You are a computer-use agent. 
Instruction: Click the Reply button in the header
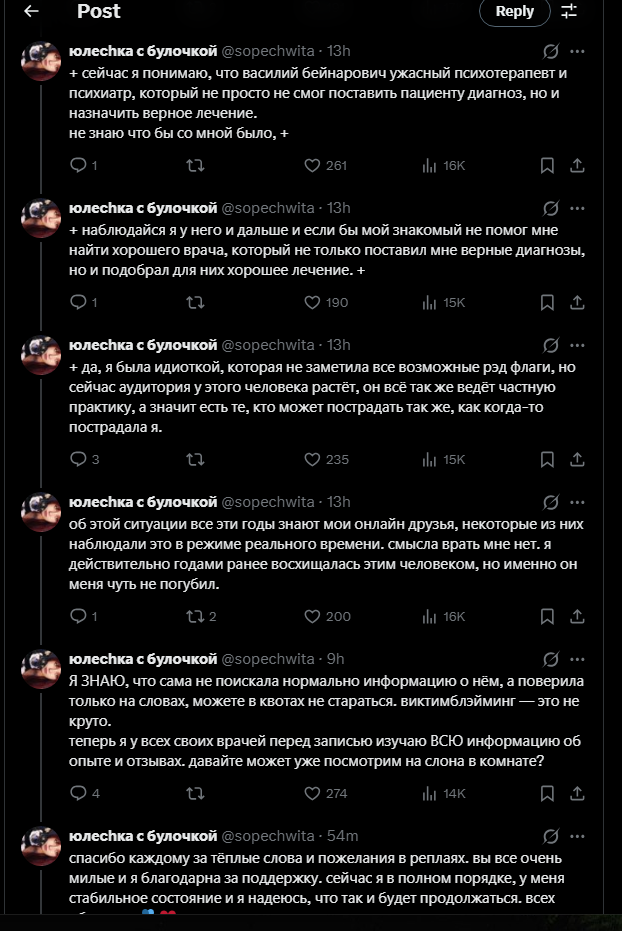coord(515,12)
